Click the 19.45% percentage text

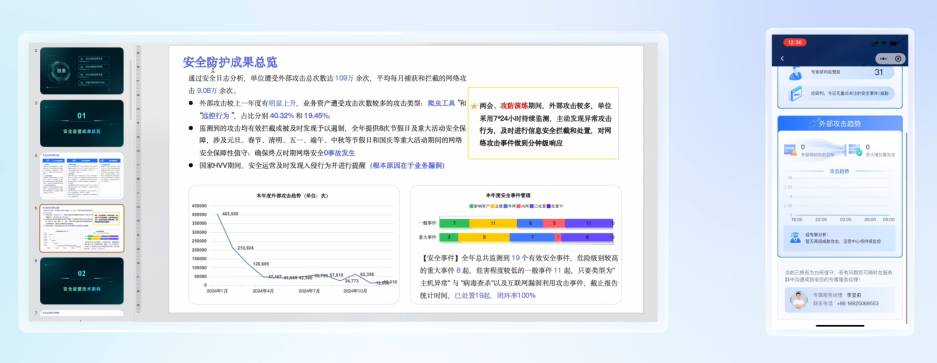317,115
